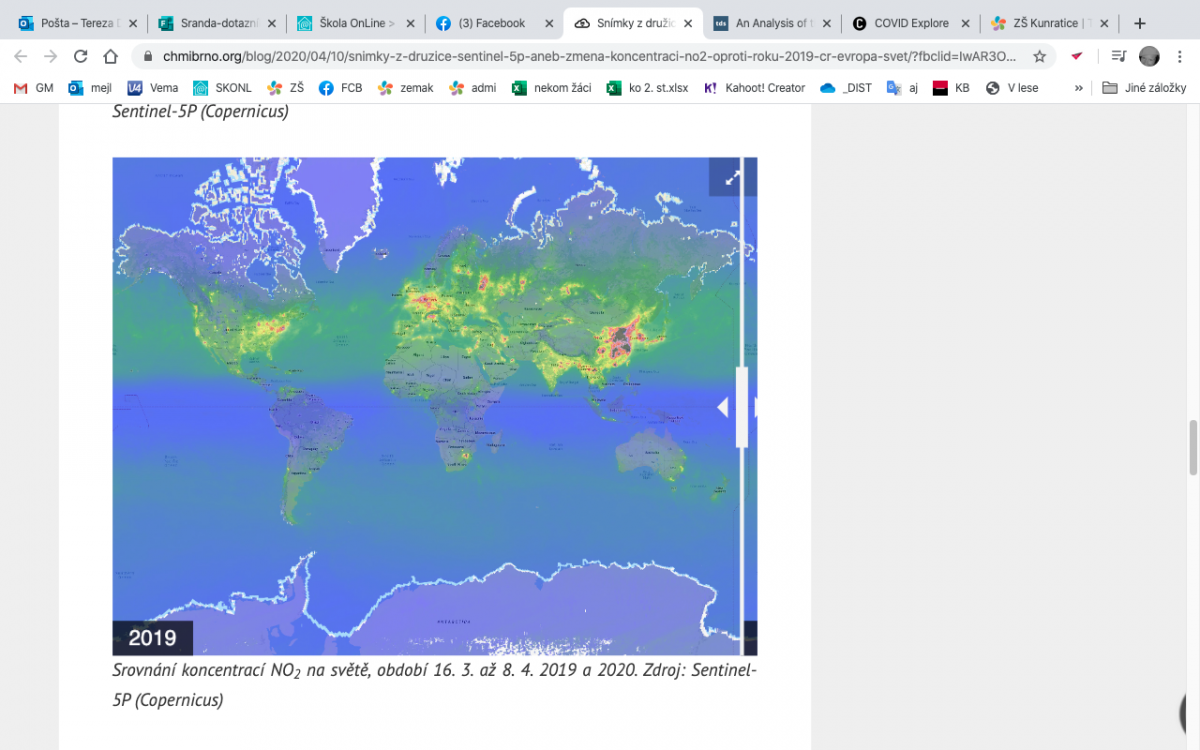The image size is (1200, 750).
Task: Expand the Jiné záložky bookmarks folder
Action: click(x=1144, y=88)
